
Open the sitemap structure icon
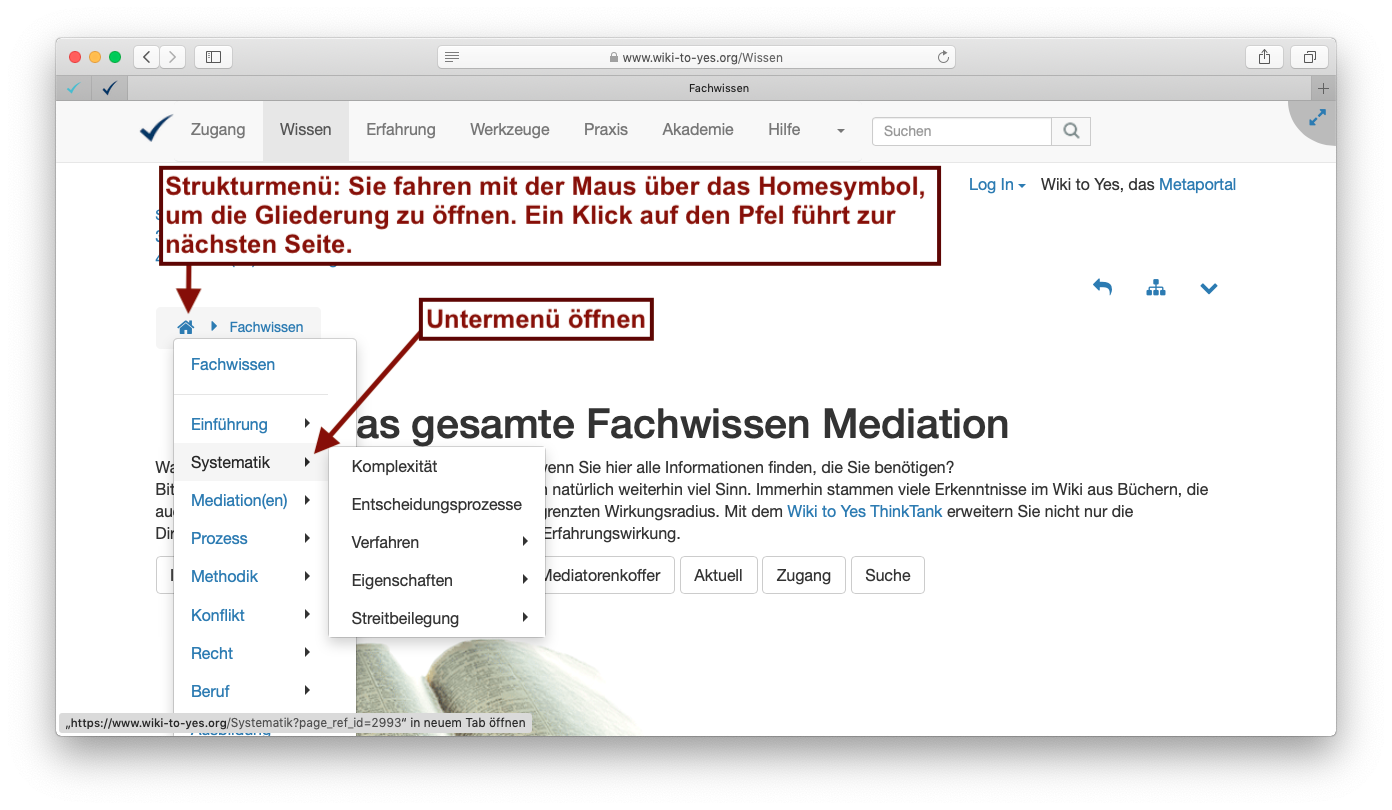(x=1156, y=288)
